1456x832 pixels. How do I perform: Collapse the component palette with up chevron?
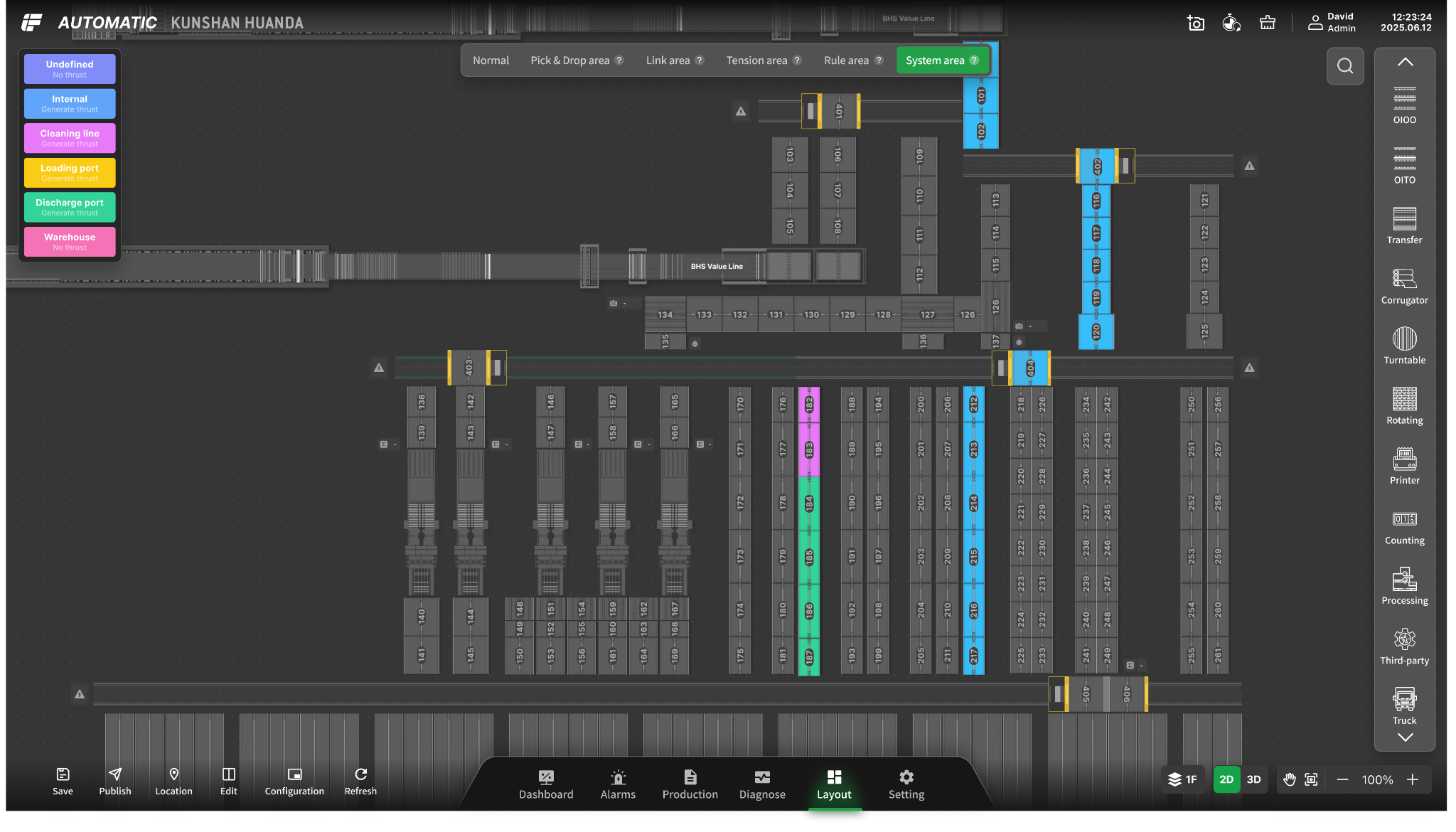(x=1405, y=62)
